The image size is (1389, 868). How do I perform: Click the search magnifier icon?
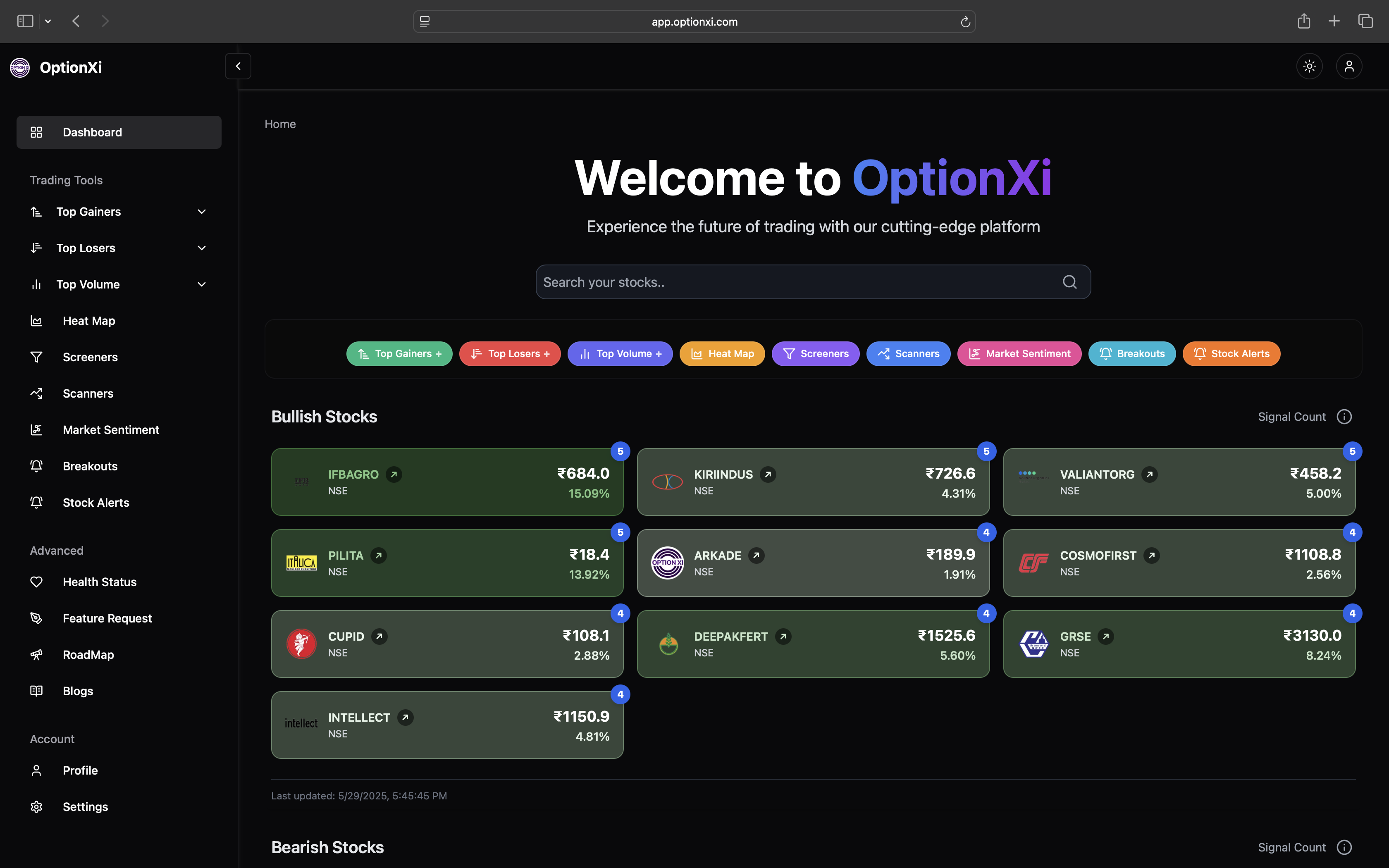point(1069,282)
